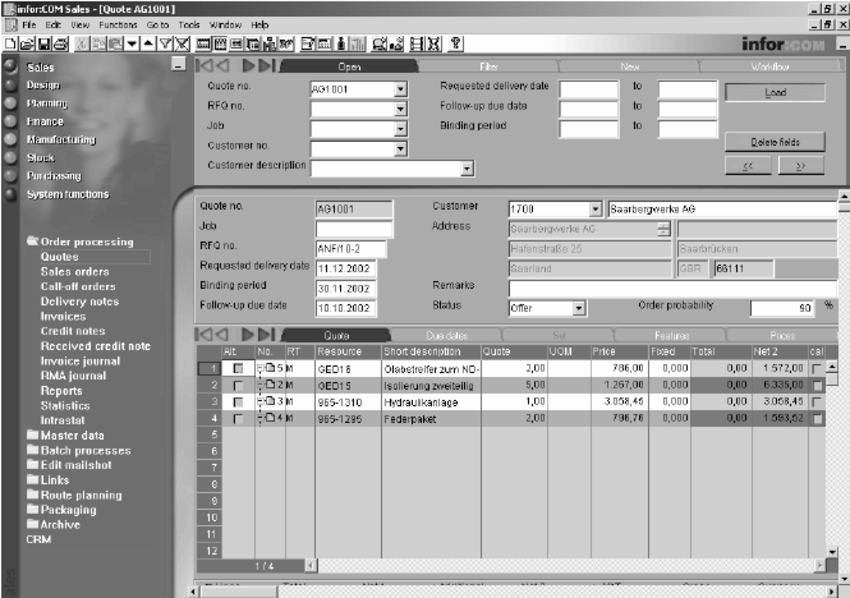The height and width of the screenshot is (598, 850).
Task: Expand the Status dropdown showing Offer
Action: (x=576, y=310)
